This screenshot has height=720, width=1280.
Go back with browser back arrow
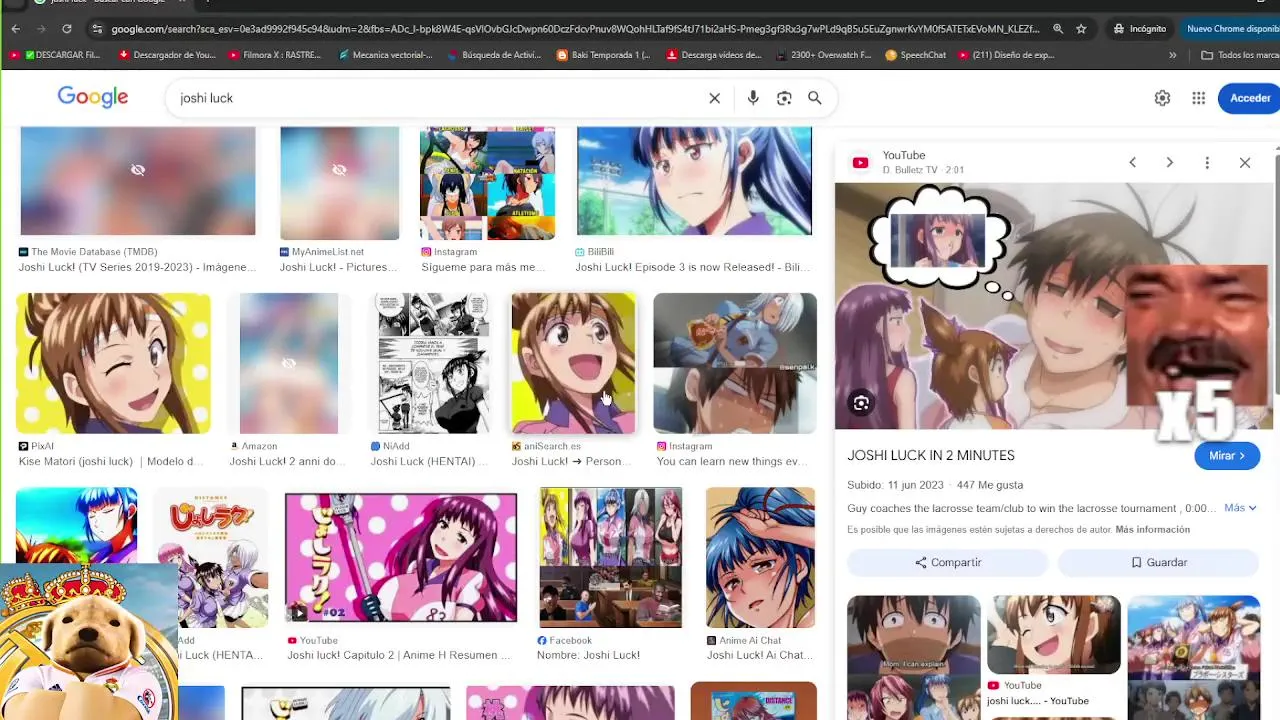pos(15,29)
